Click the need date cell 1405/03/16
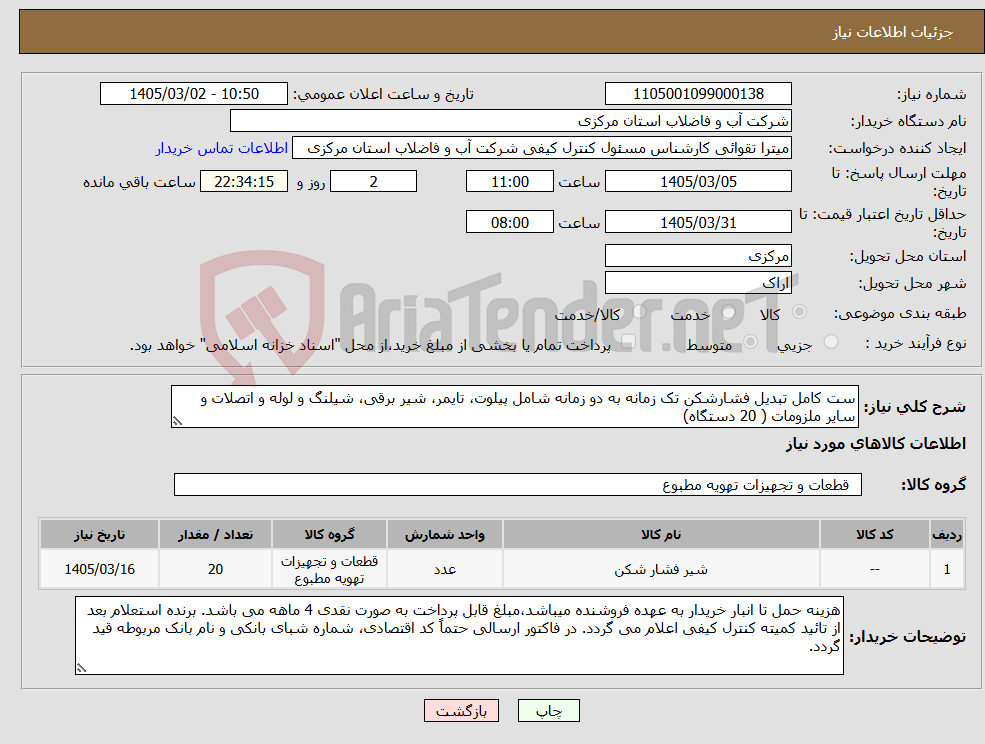The image size is (985, 744). pos(99,569)
